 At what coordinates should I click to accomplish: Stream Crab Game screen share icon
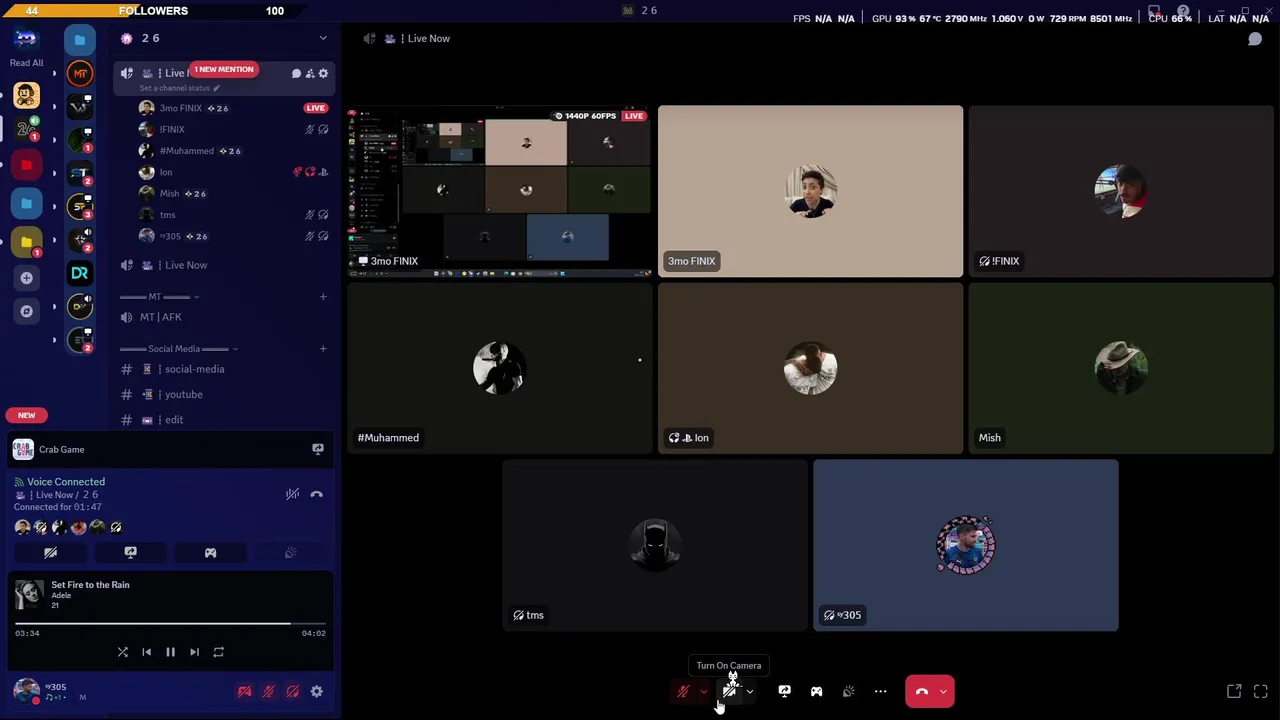click(x=317, y=450)
